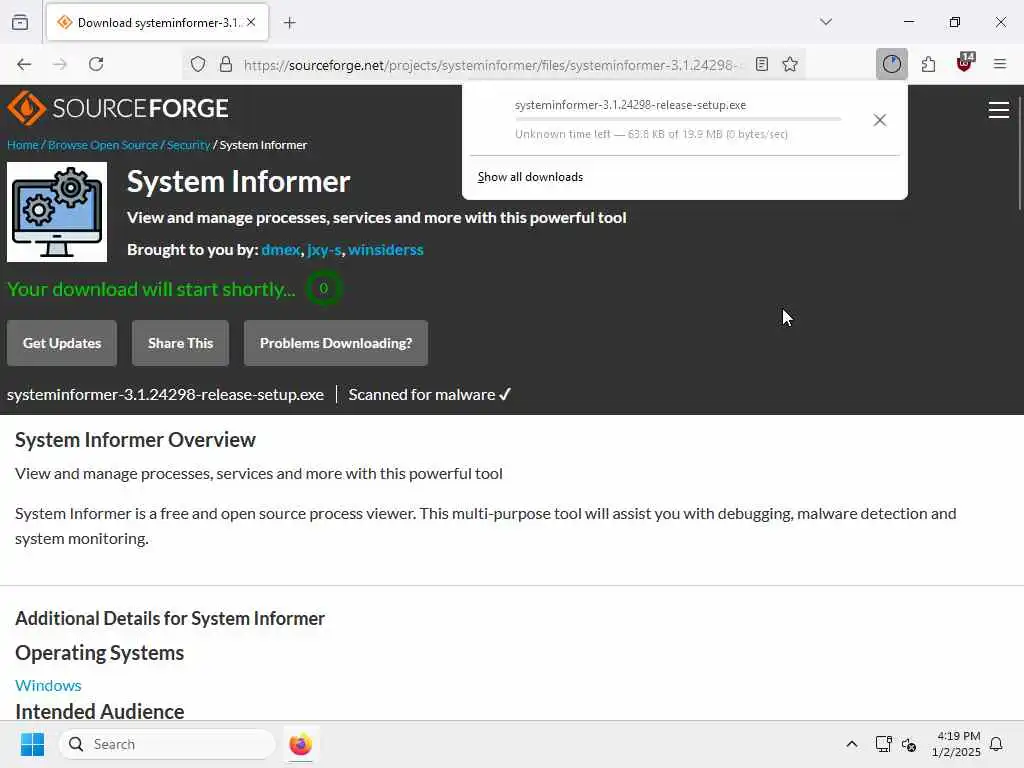This screenshot has height=768, width=1024.
Task: Show hidden system tray icons
Action: [x=852, y=744]
